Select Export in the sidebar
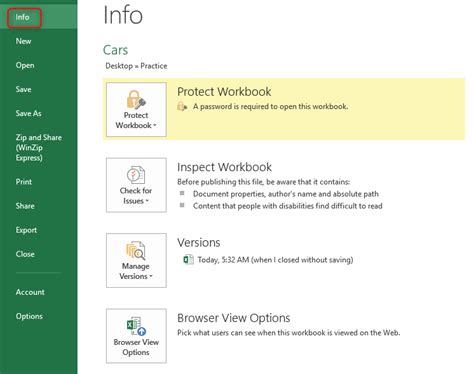This screenshot has height=374, width=474. click(x=26, y=230)
